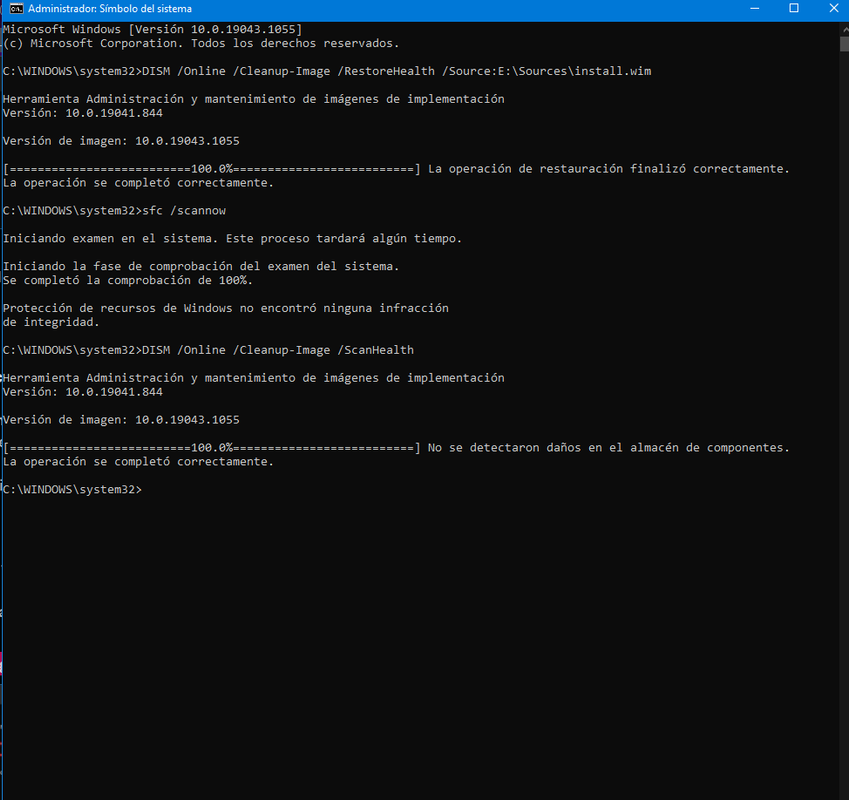Click the first 100.0% progress bar

click(212, 168)
